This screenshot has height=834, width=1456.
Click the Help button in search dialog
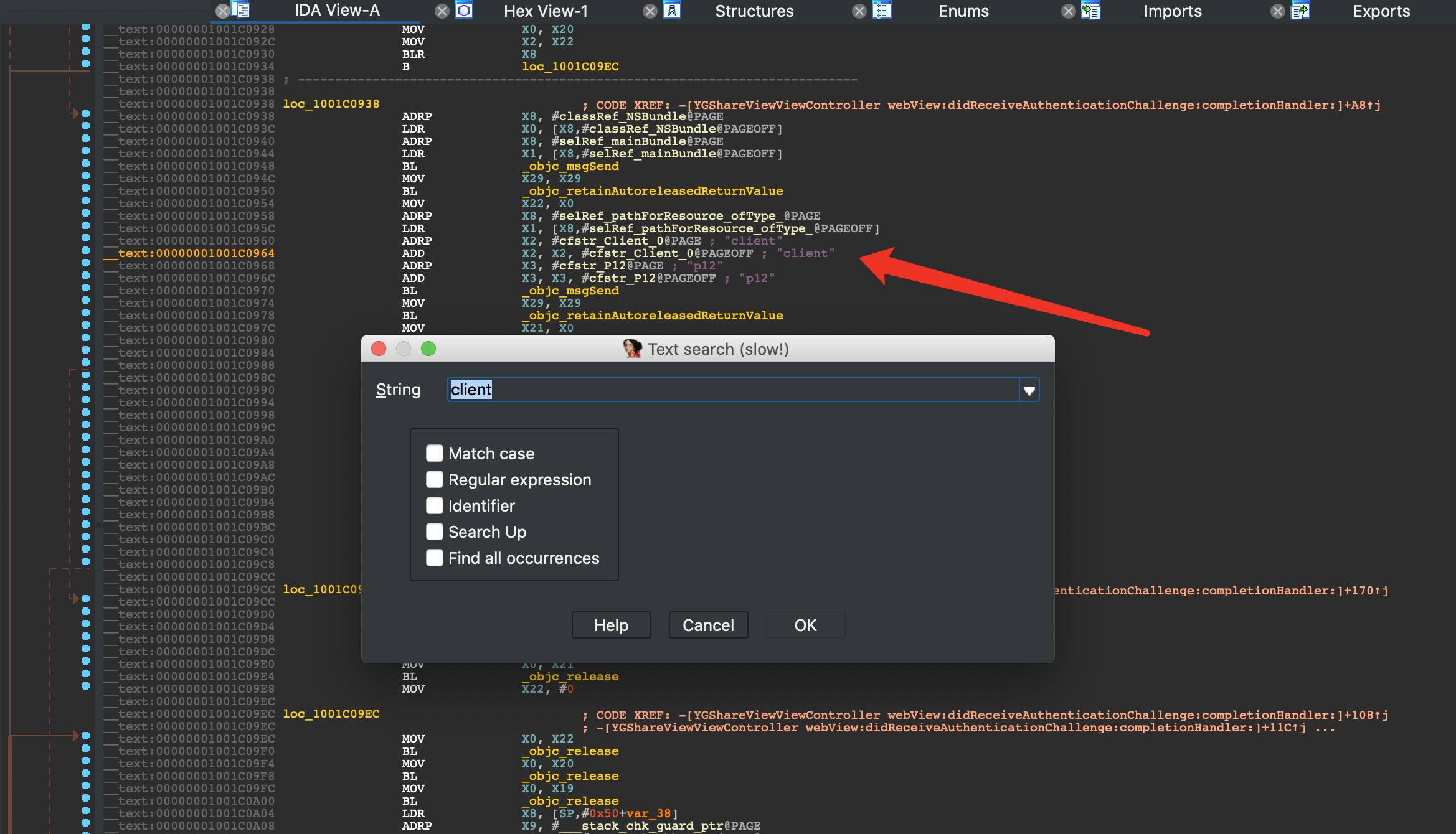coord(611,625)
